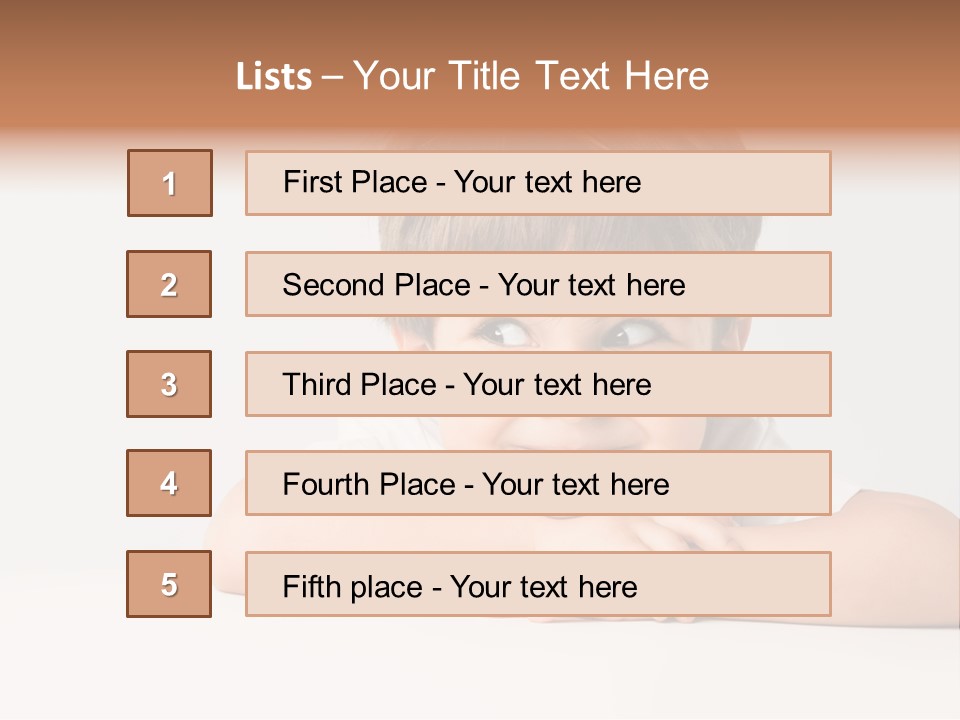Click the Fourth Place text bar
Screen dimensions: 960x720
pyautogui.click(x=538, y=484)
